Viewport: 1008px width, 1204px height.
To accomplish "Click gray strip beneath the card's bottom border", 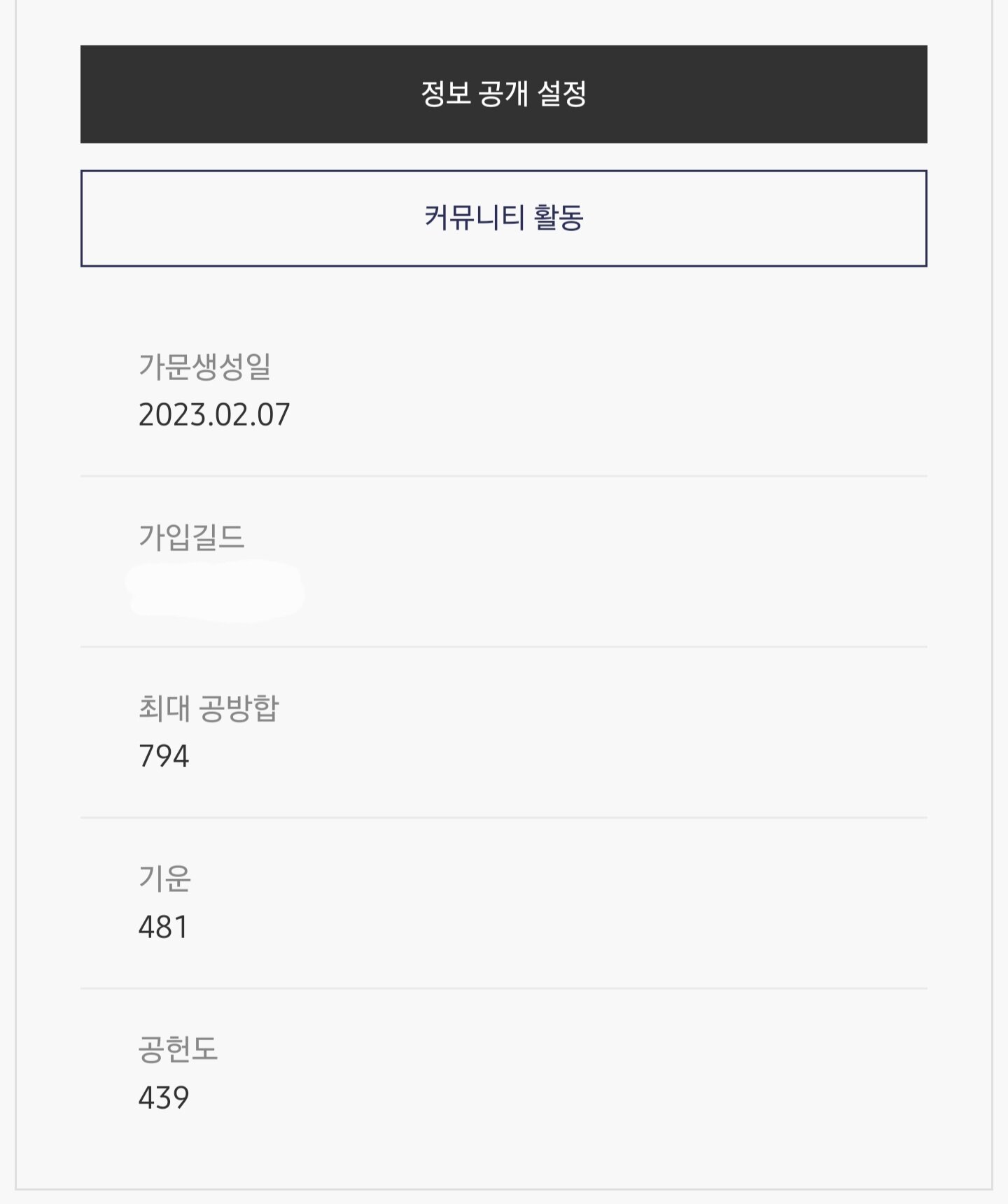I will (x=504, y=1198).
